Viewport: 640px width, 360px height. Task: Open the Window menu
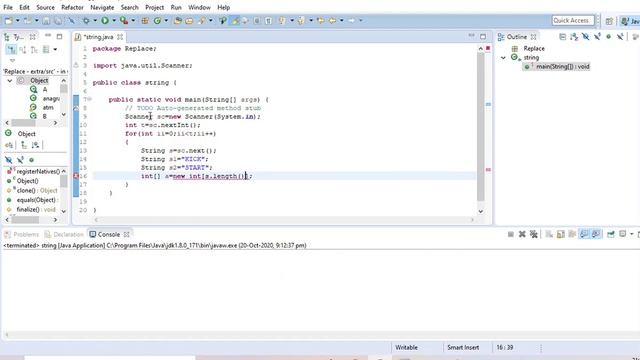tap(200, 7)
